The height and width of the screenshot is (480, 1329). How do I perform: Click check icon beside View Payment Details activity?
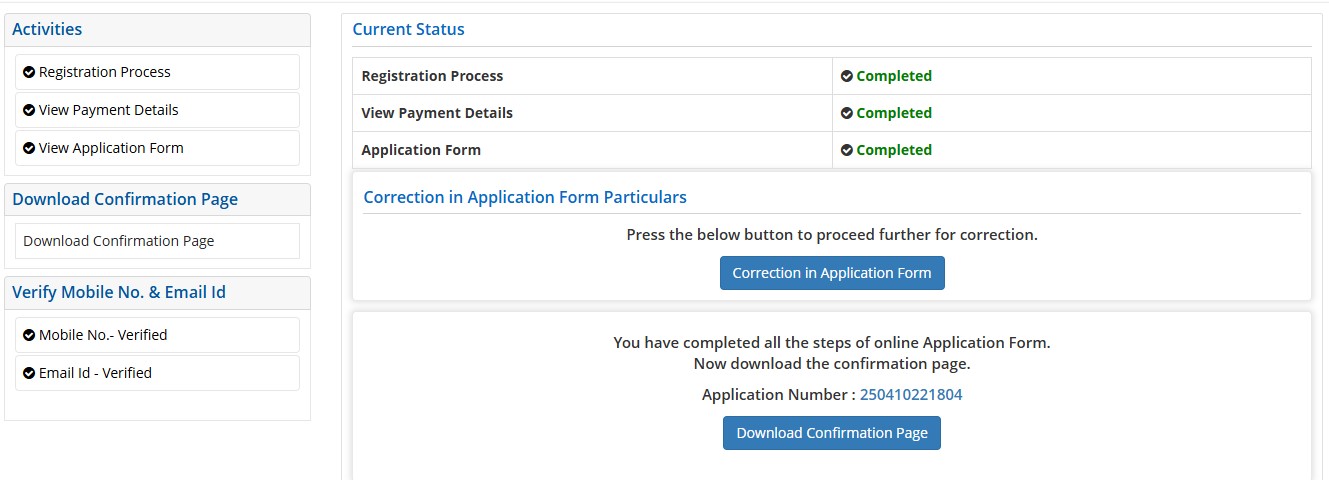29,110
